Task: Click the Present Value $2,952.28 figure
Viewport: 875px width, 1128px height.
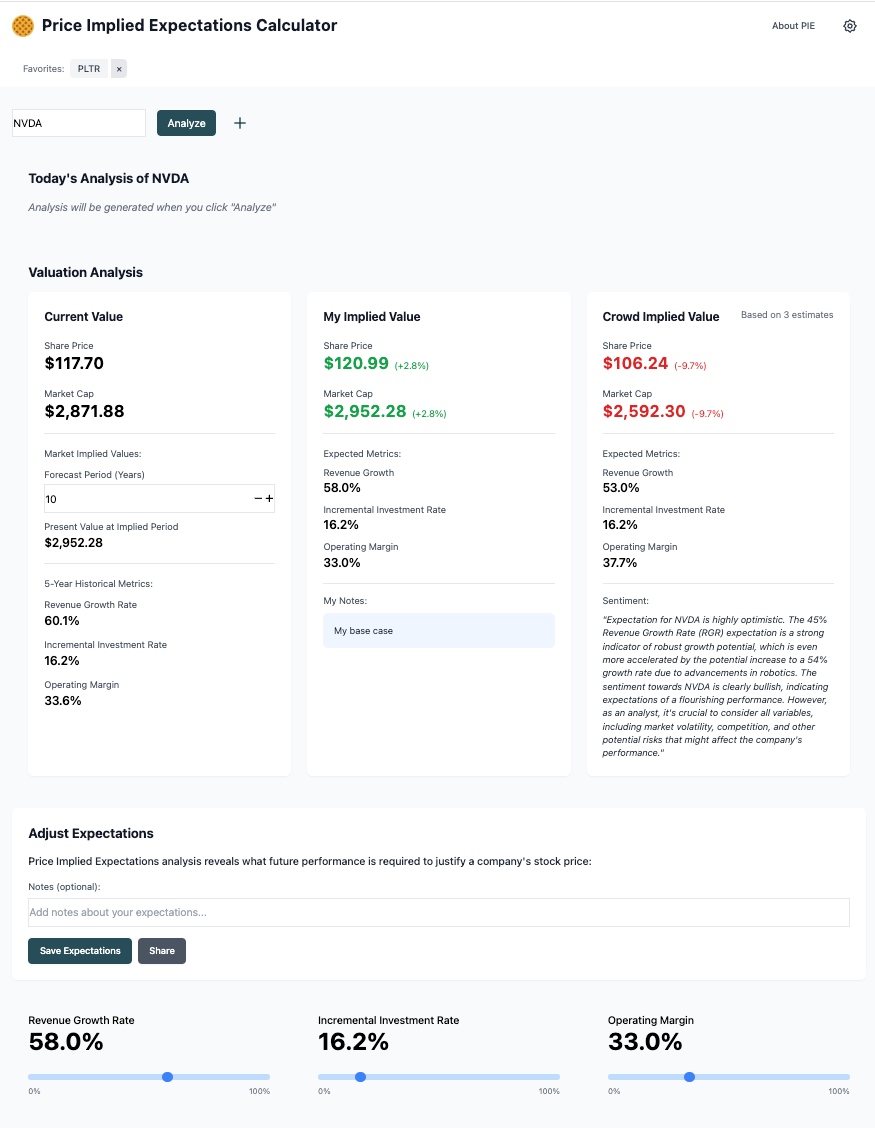Action: click(x=73, y=542)
